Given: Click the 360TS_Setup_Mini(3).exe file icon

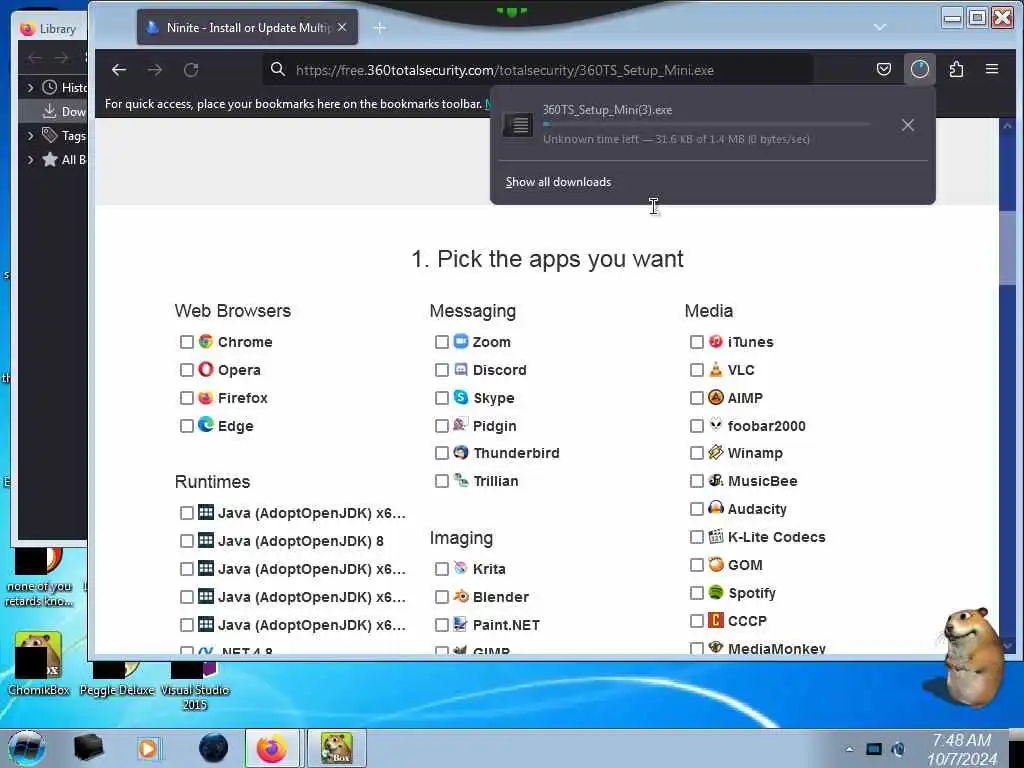Looking at the screenshot, I should pyautogui.click(x=518, y=124).
